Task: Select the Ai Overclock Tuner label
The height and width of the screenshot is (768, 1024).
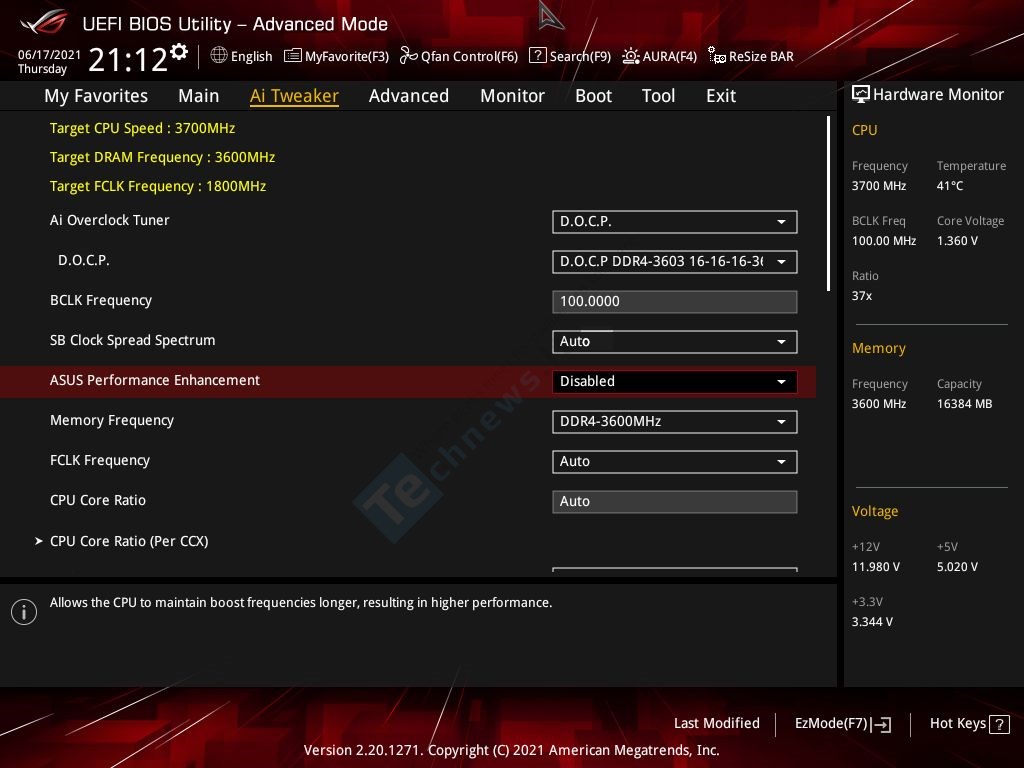Action: click(110, 220)
